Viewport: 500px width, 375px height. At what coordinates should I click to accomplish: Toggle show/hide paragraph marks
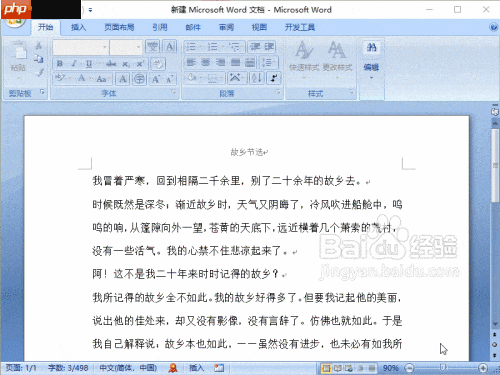pyautogui.click(x=274, y=78)
